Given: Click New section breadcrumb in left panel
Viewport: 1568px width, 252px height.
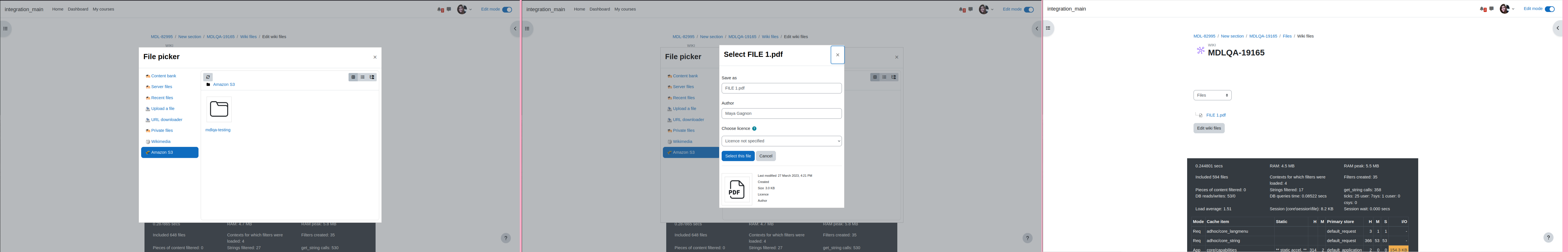Looking at the screenshot, I should pyautogui.click(x=189, y=37).
